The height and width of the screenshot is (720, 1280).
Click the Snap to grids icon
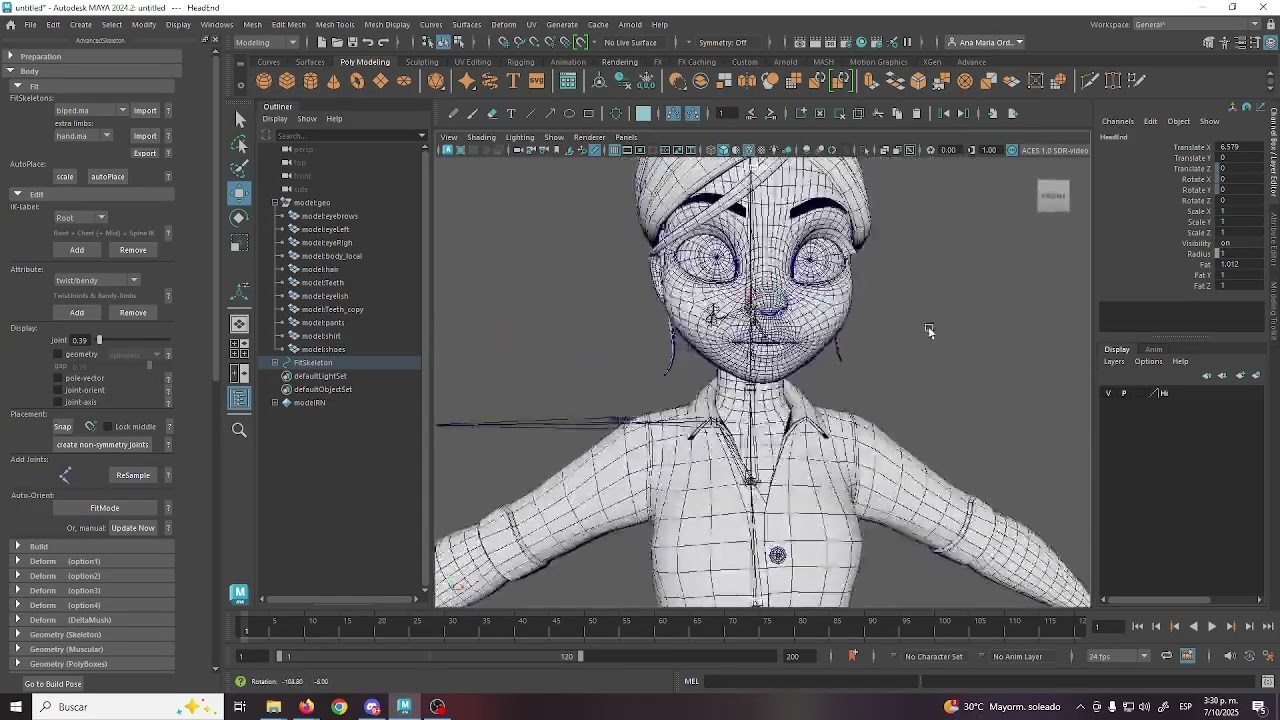click(504, 42)
